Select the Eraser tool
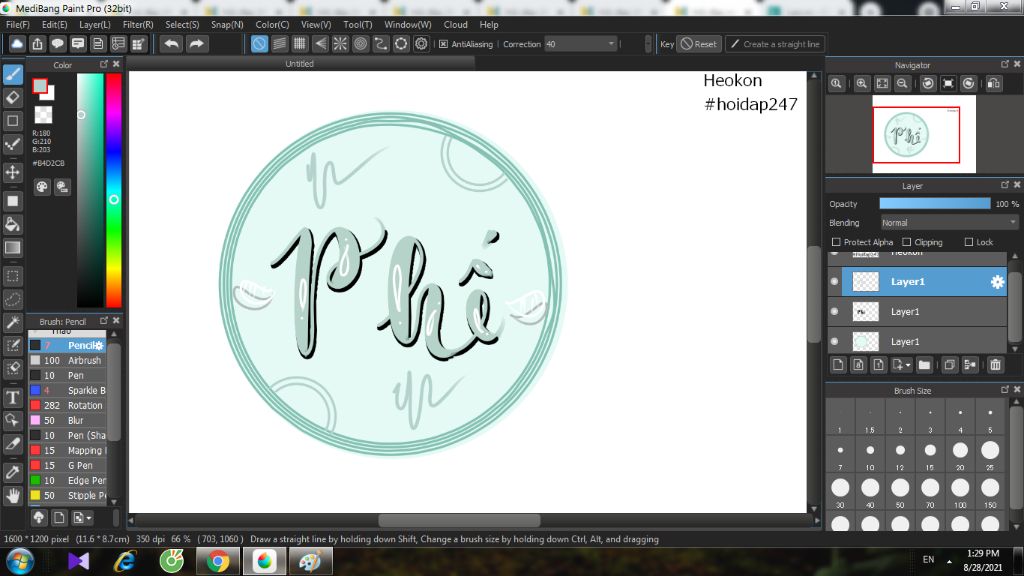The width and height of the screenshot is (1024, 576). coord(13,98)
